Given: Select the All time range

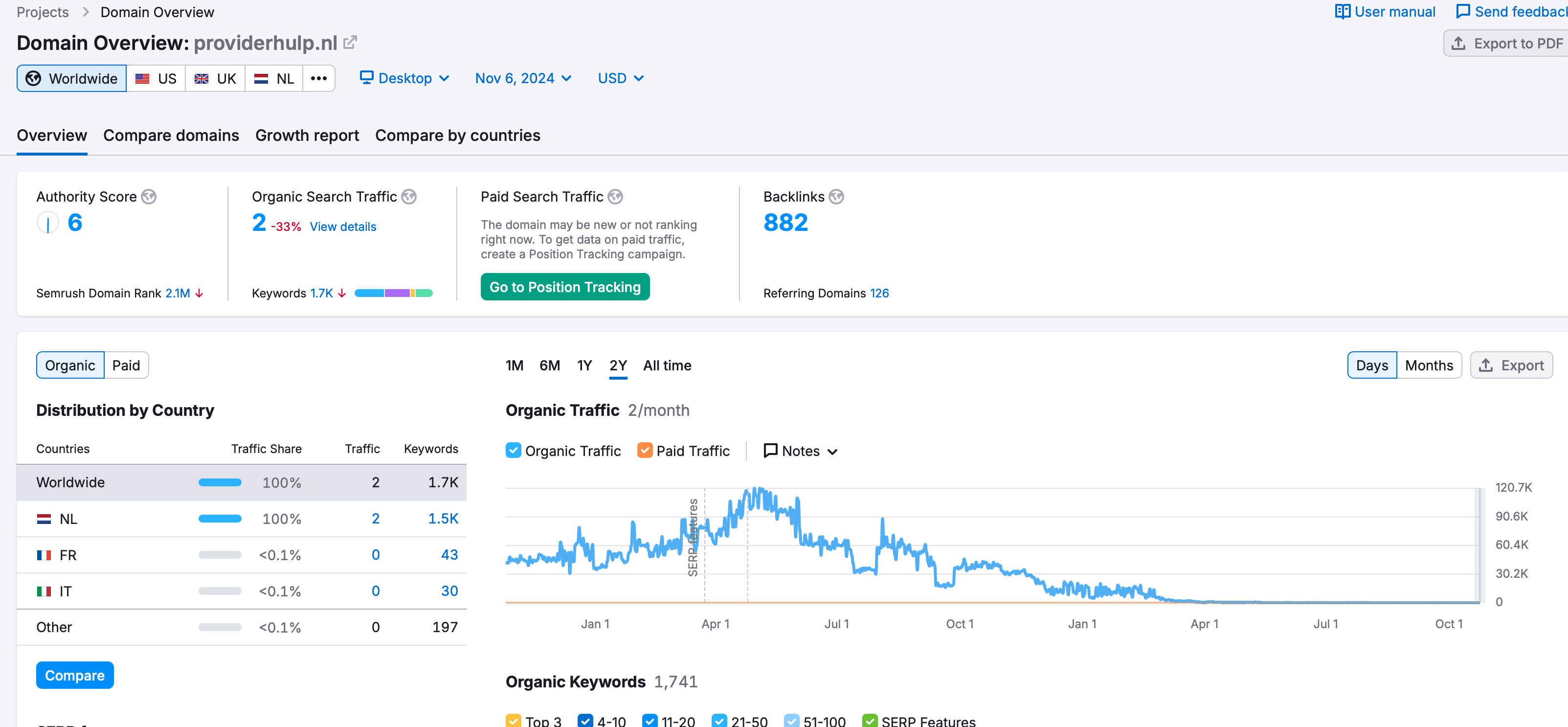Looking at the screenshot, I should click(x=667, y=365).
